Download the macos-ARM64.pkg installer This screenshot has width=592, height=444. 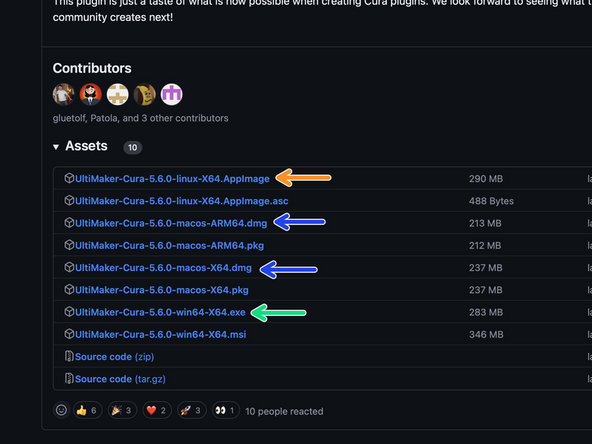169,245
